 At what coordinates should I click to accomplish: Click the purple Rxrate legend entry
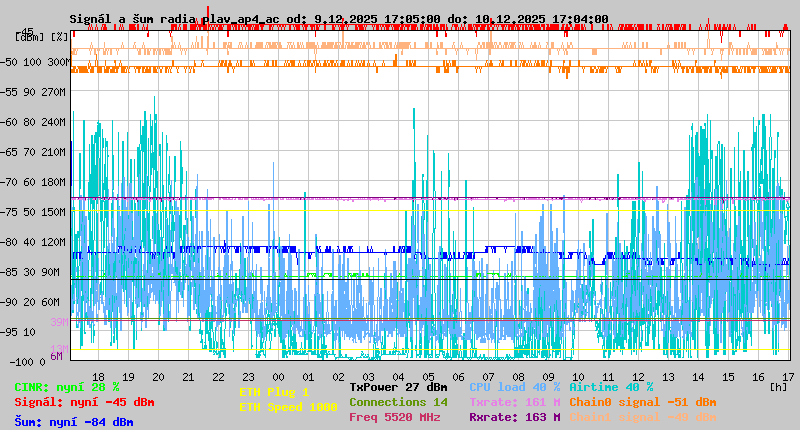point(515,417)
